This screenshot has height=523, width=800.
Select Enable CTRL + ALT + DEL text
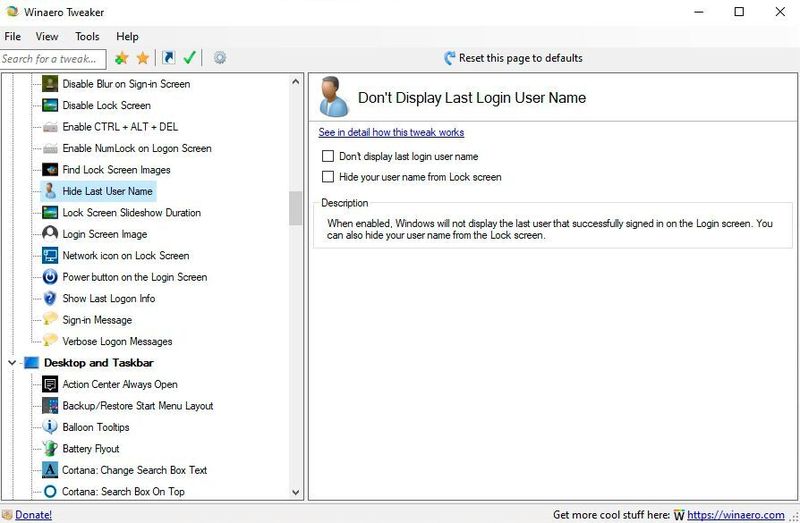tap(120, 127)
